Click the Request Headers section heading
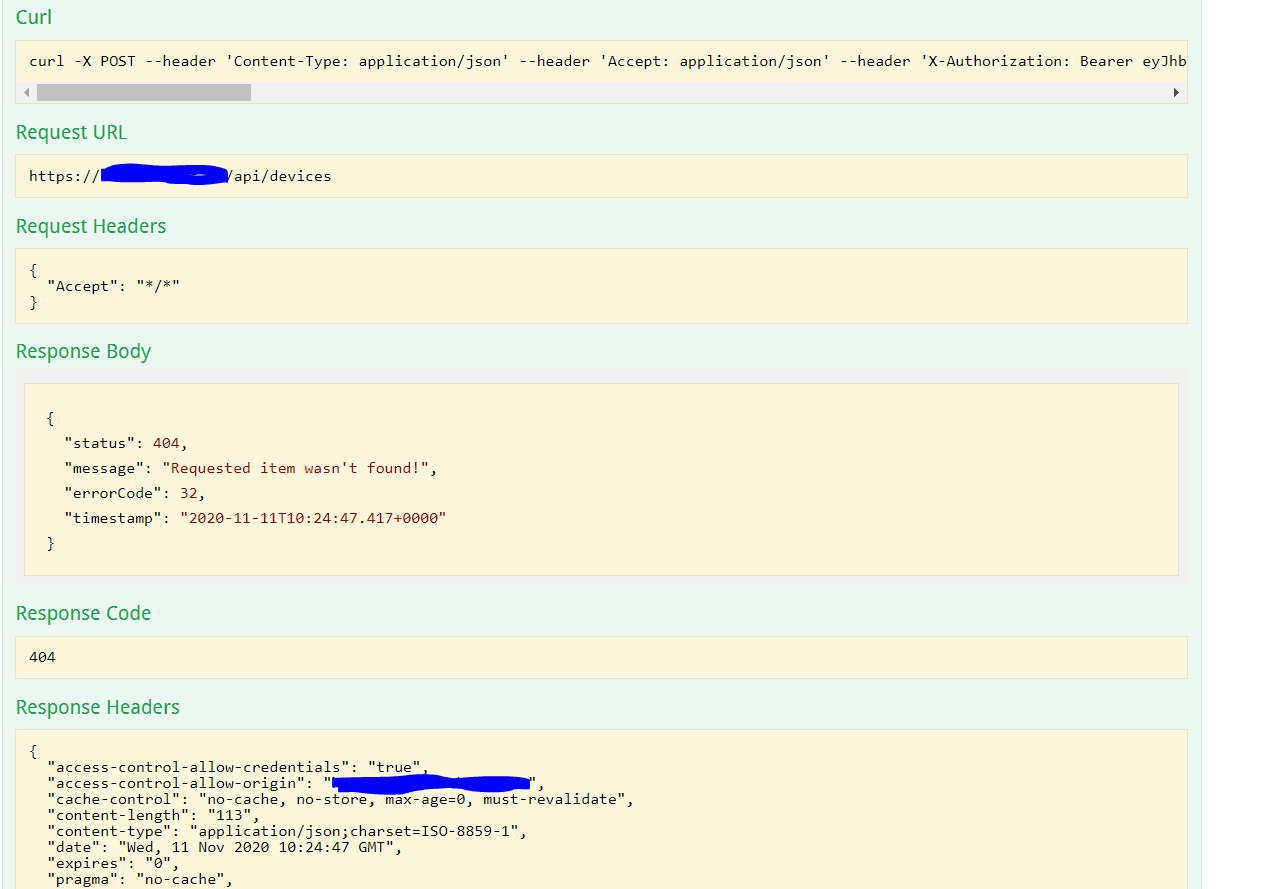1287x889 pixels. point(91,226)
